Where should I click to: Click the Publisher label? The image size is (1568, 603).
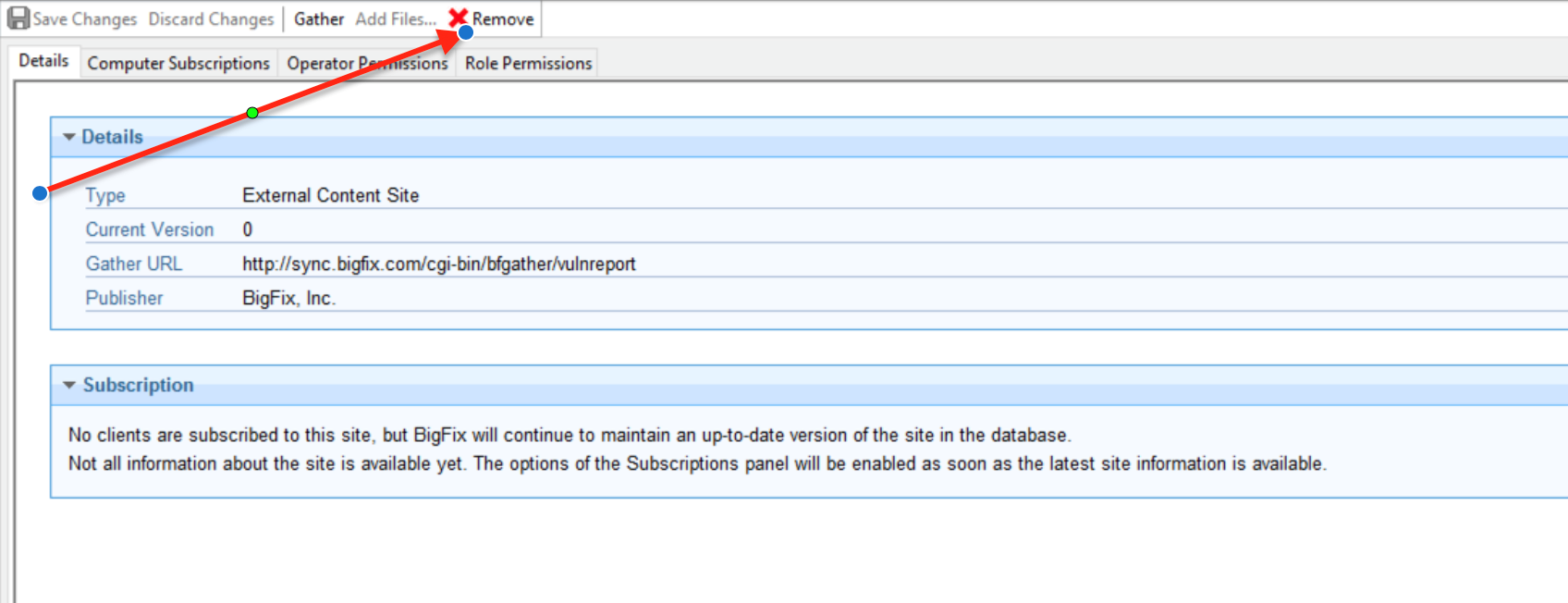[124, 298]
